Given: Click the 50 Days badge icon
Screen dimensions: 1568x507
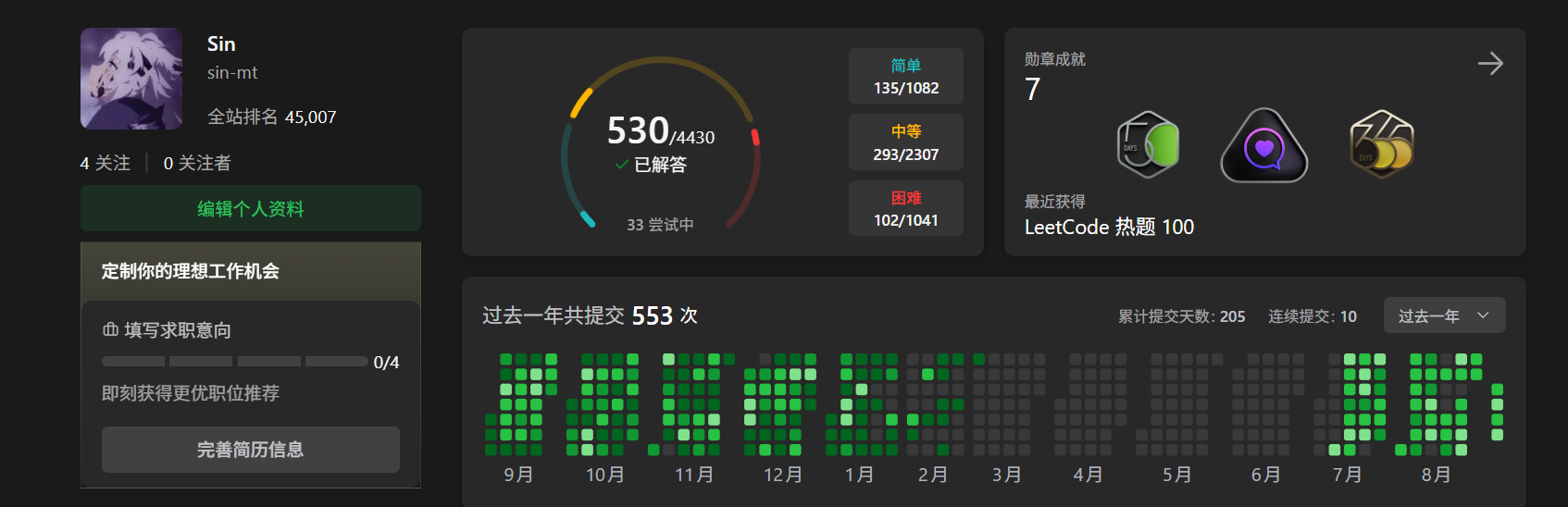Looking at the screenshot, I should tap(1148, 145).
